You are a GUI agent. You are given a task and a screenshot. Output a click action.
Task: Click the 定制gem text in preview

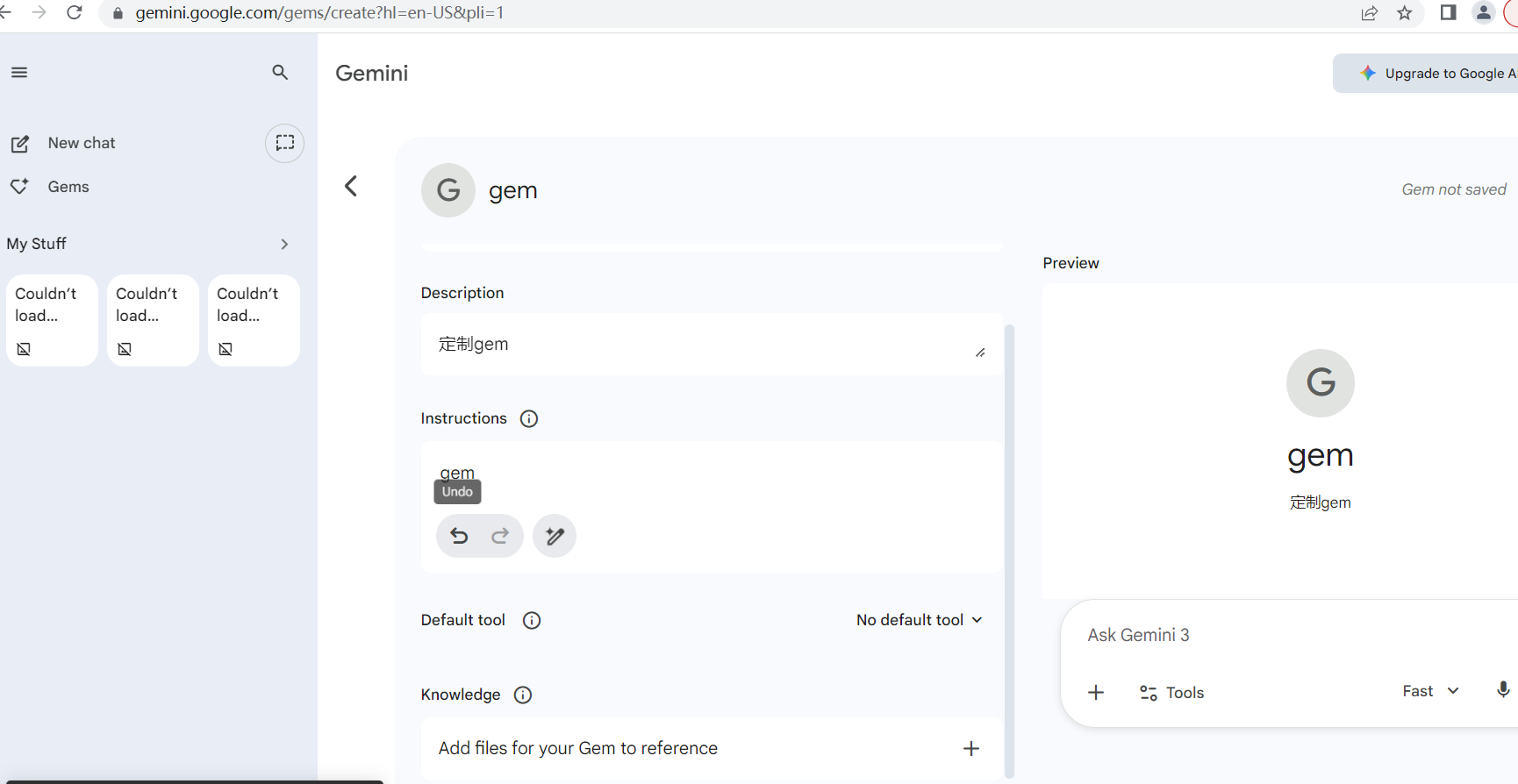pyautogui.click(x=1321, y=502)
